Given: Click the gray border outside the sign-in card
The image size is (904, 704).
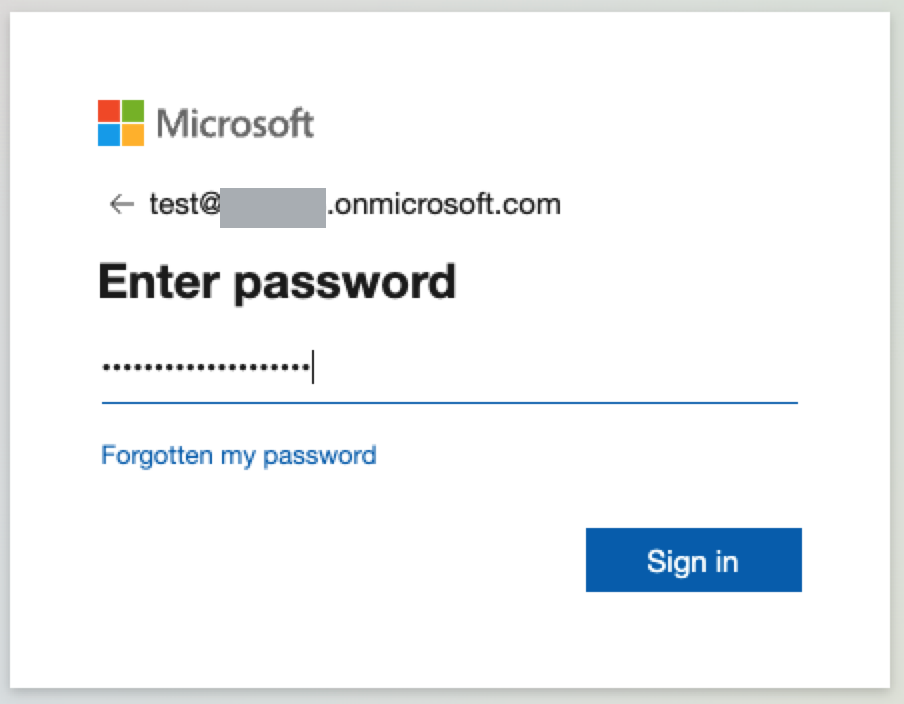Looking at the screenshot, I should coord(897,350).
